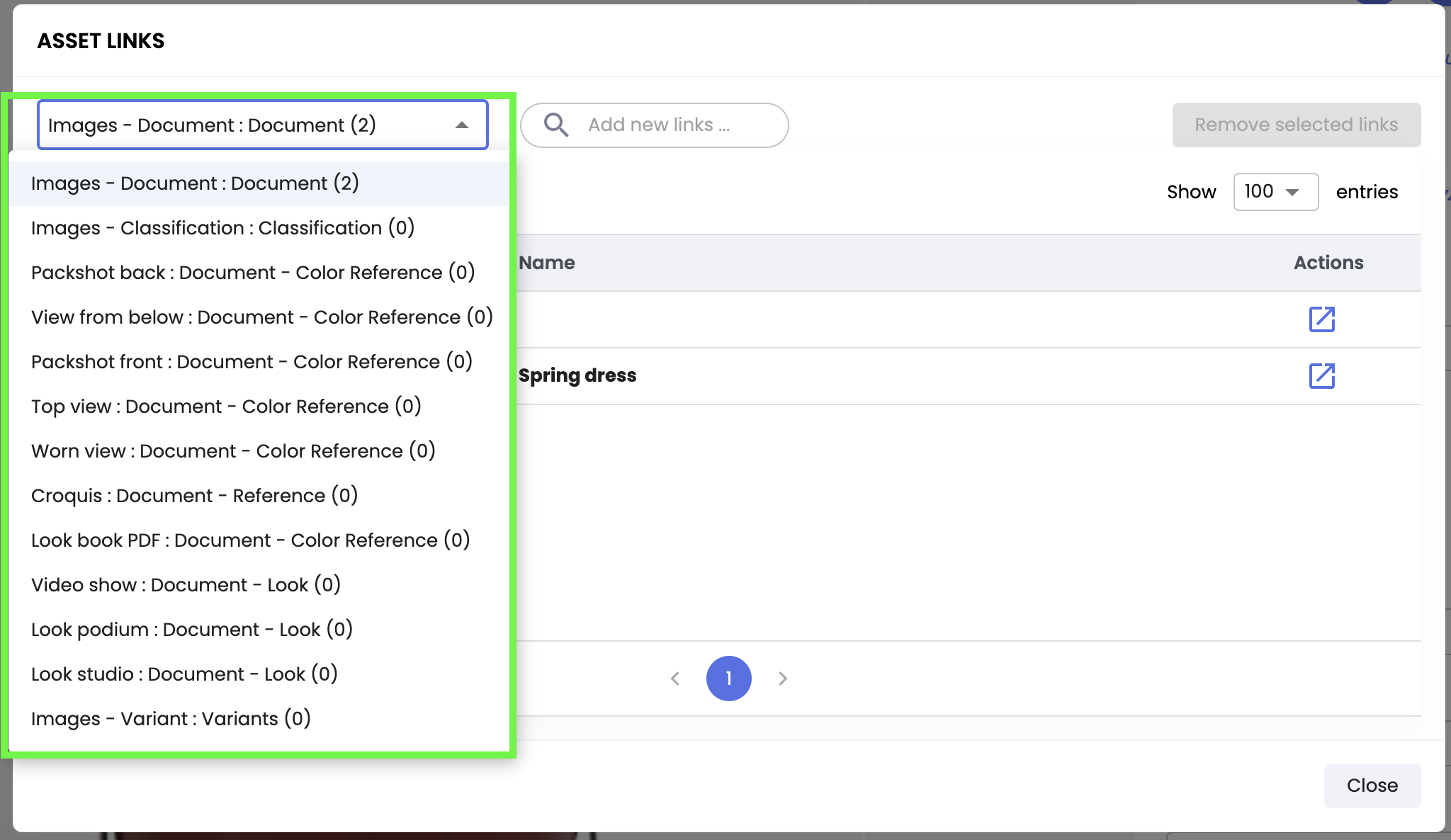The image size is (1451, 840).
Task: Click the search magnifier icon
Action: (555, 125)
